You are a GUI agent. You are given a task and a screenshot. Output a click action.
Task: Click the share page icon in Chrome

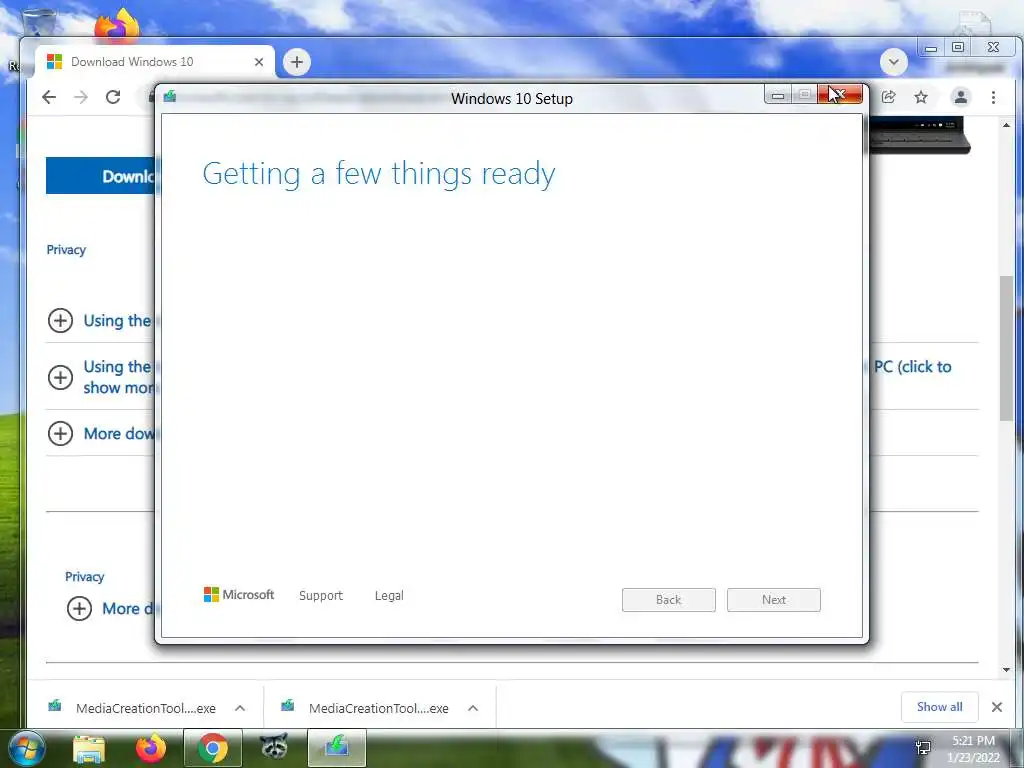click(888, 97)
